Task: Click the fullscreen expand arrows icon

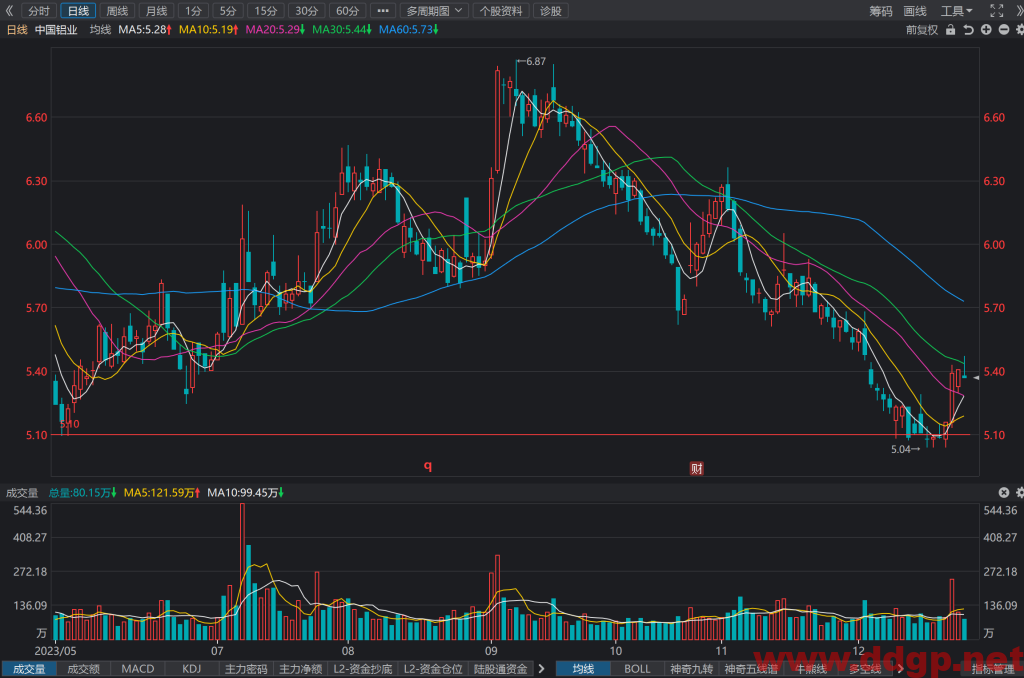Action: pos(997,10)
